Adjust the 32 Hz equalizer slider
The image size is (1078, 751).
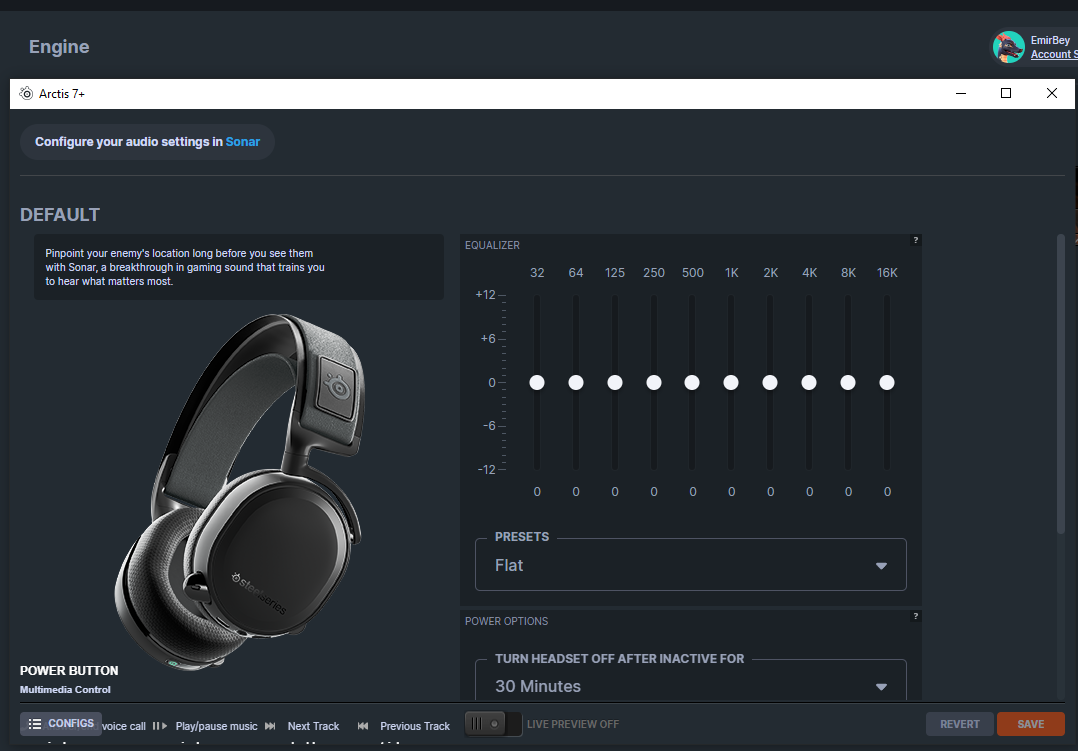click(x=537, y=382)
